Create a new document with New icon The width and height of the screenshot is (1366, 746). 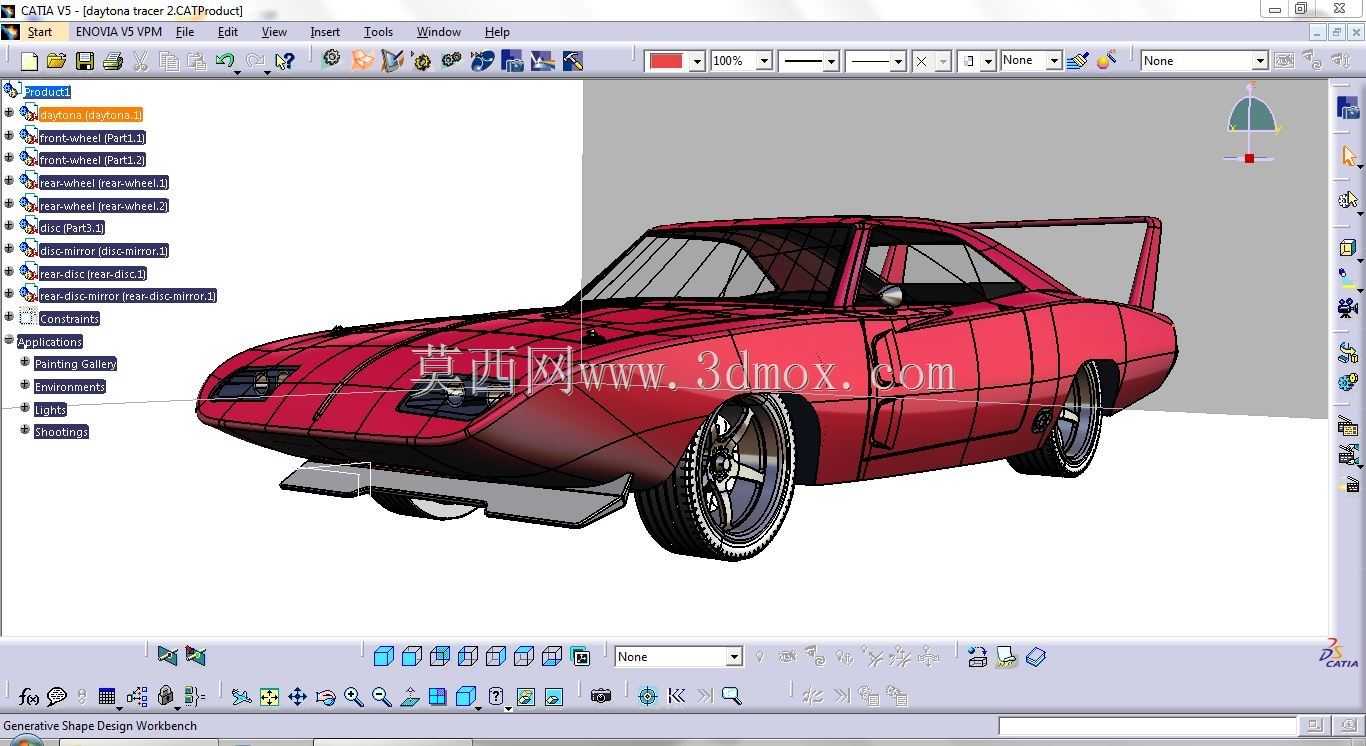29,62
